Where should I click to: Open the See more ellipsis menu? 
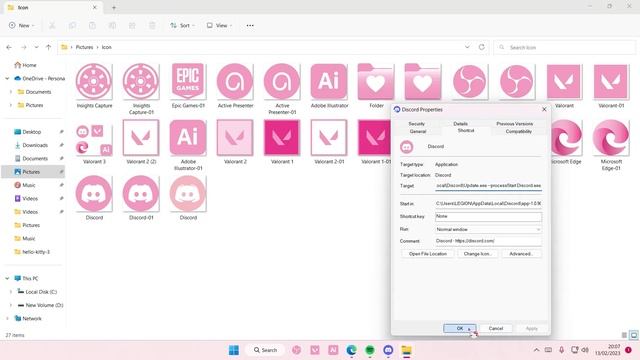coord(250,25)
